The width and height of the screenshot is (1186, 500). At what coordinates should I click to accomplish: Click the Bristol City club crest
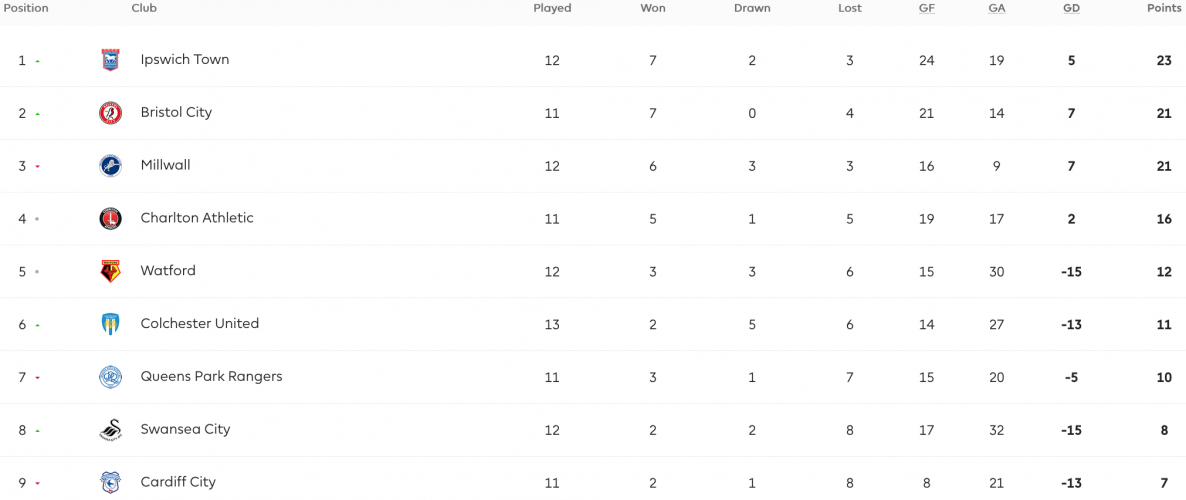tap(110, 113)
